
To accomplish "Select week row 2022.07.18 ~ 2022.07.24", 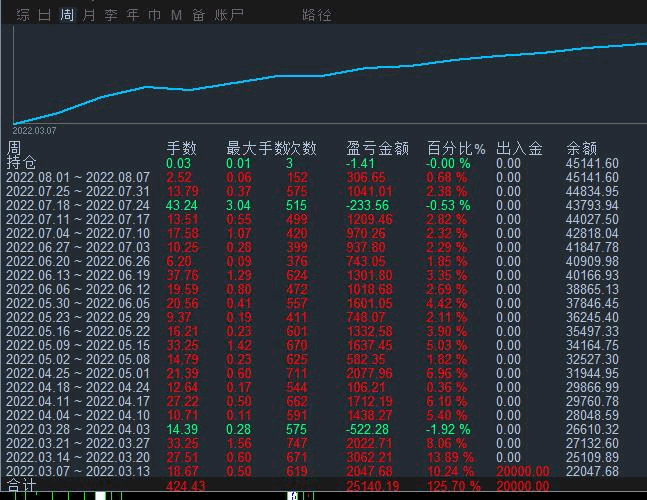I will click(77, 206).
